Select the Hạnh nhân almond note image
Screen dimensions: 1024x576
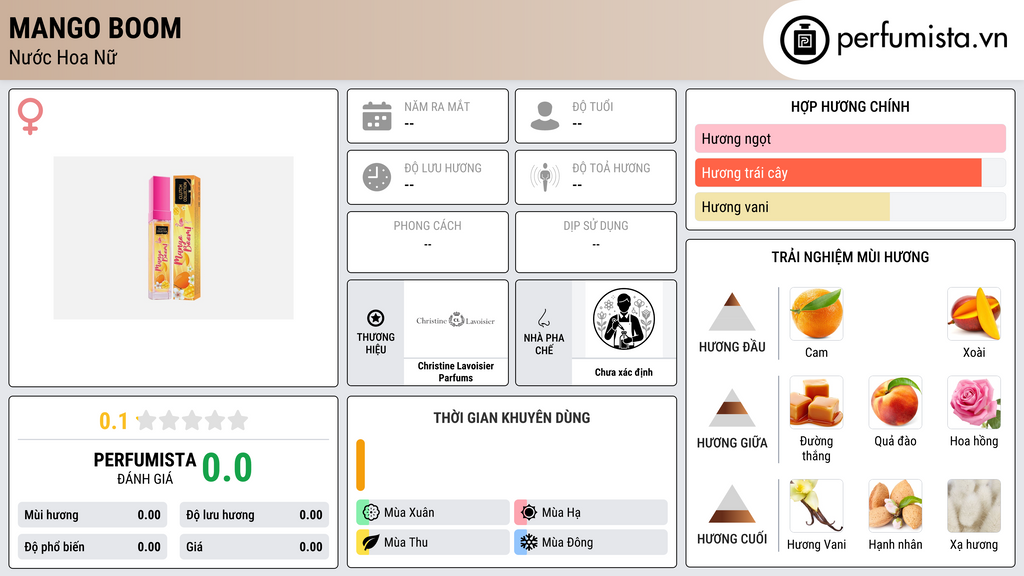[895, 505]
